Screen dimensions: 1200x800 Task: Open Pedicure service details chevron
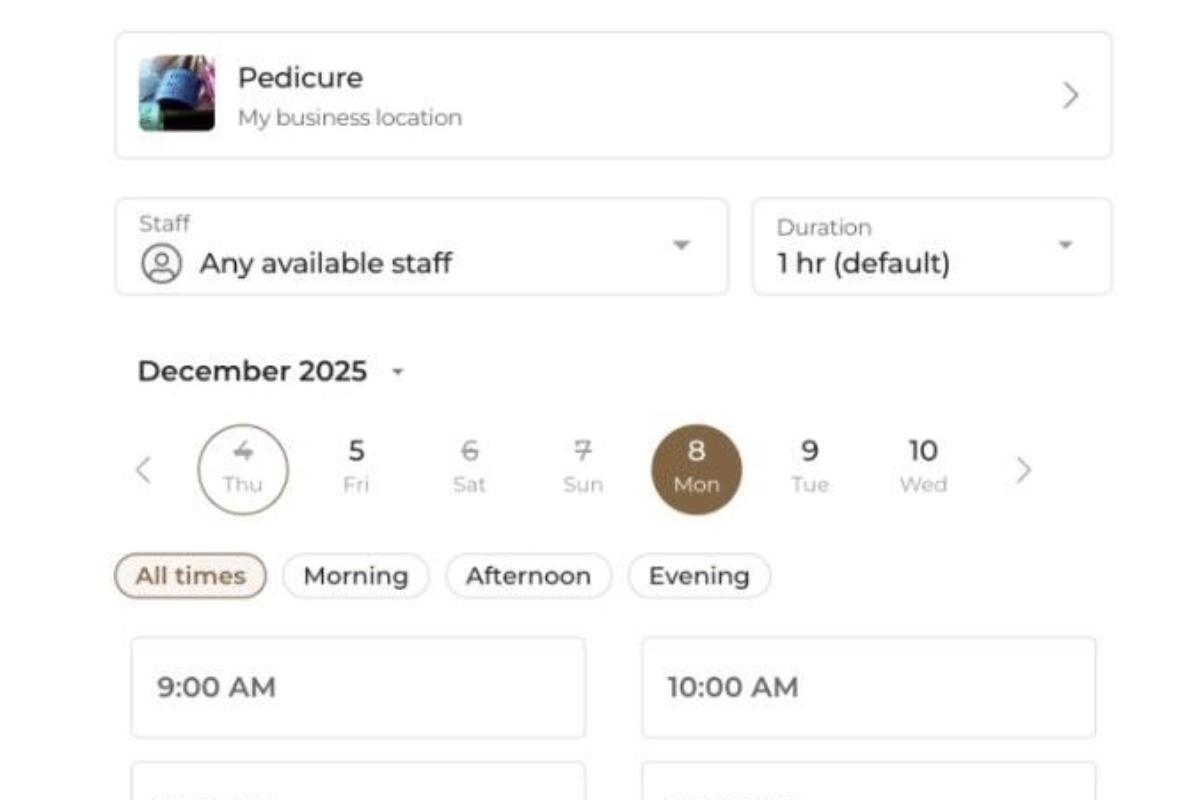click(x=1070, y=95)
